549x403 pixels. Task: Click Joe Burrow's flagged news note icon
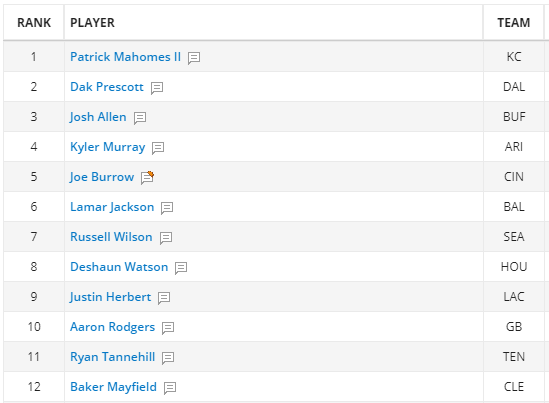tap(147, 178)
